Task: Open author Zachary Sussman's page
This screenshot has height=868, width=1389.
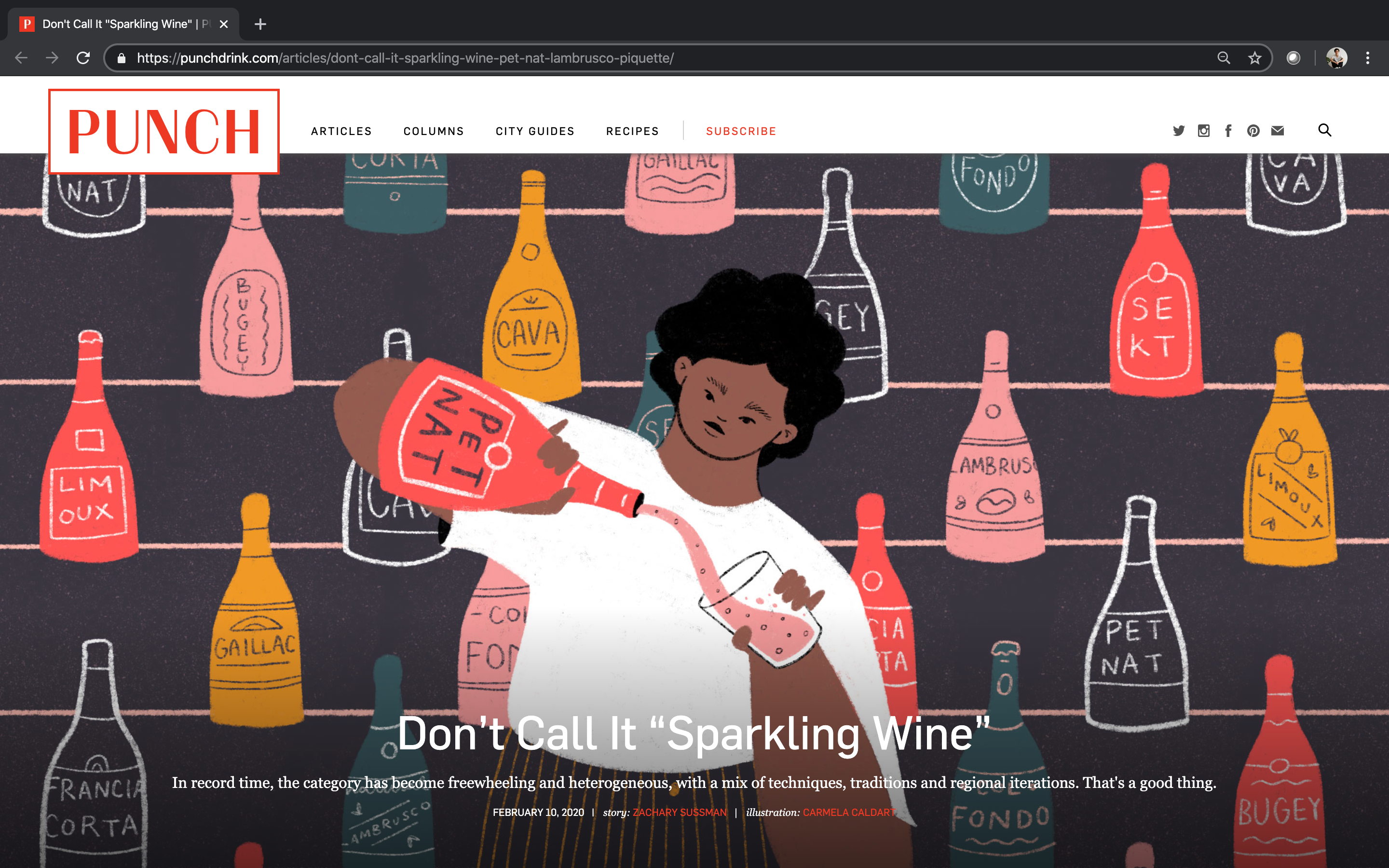Action: [680, 813]
